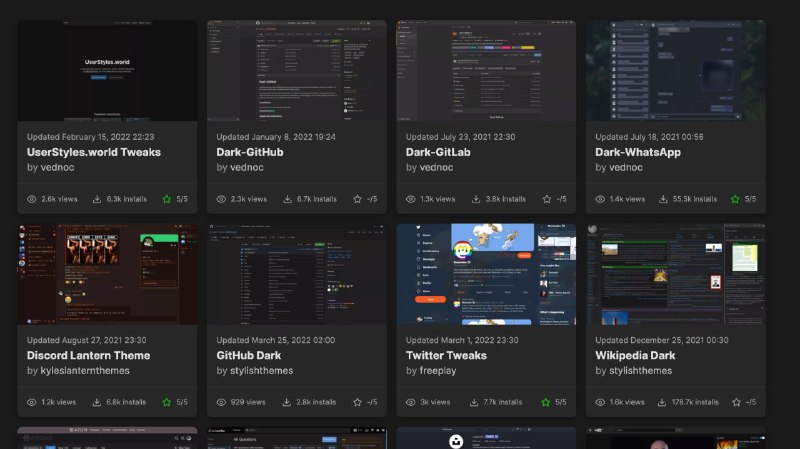
Task: Click 'Updated July 18, 2021 00:56' text
Action: 649,137
